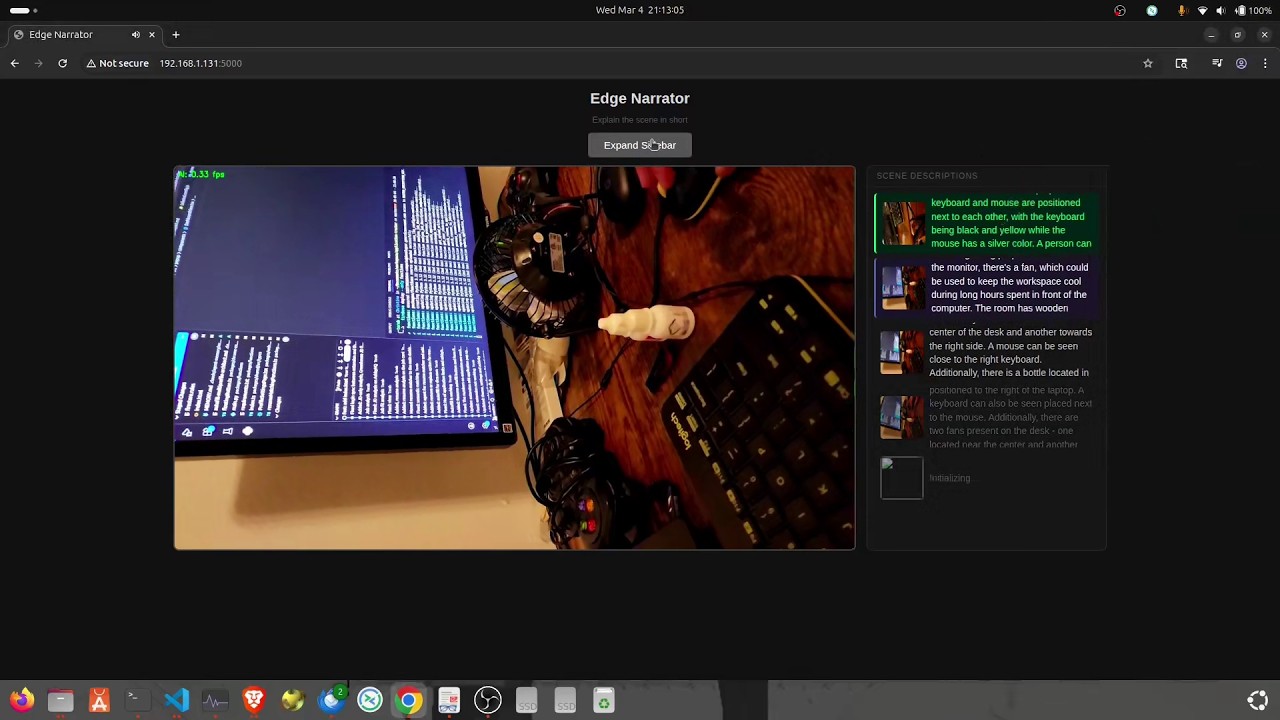The width and height of the screenshot is (1280, 720).
Task: Open the Google Lens page search icon
Action: (1181, 63)
